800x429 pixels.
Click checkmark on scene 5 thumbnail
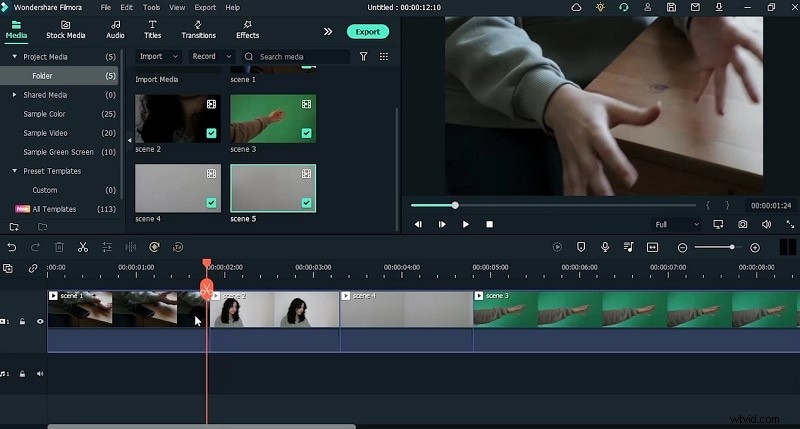click(306, 203)
